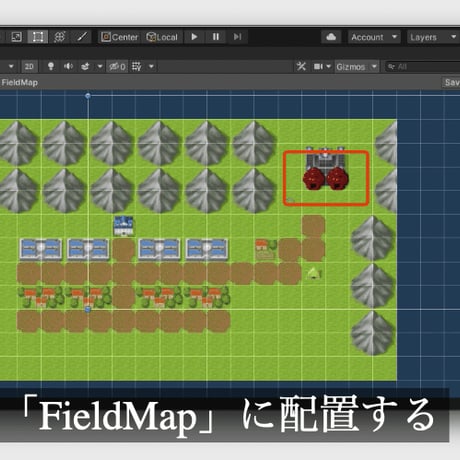Toggle Gizmos button
Viewport: 460px width, 460px height.
tap(350, 67)
